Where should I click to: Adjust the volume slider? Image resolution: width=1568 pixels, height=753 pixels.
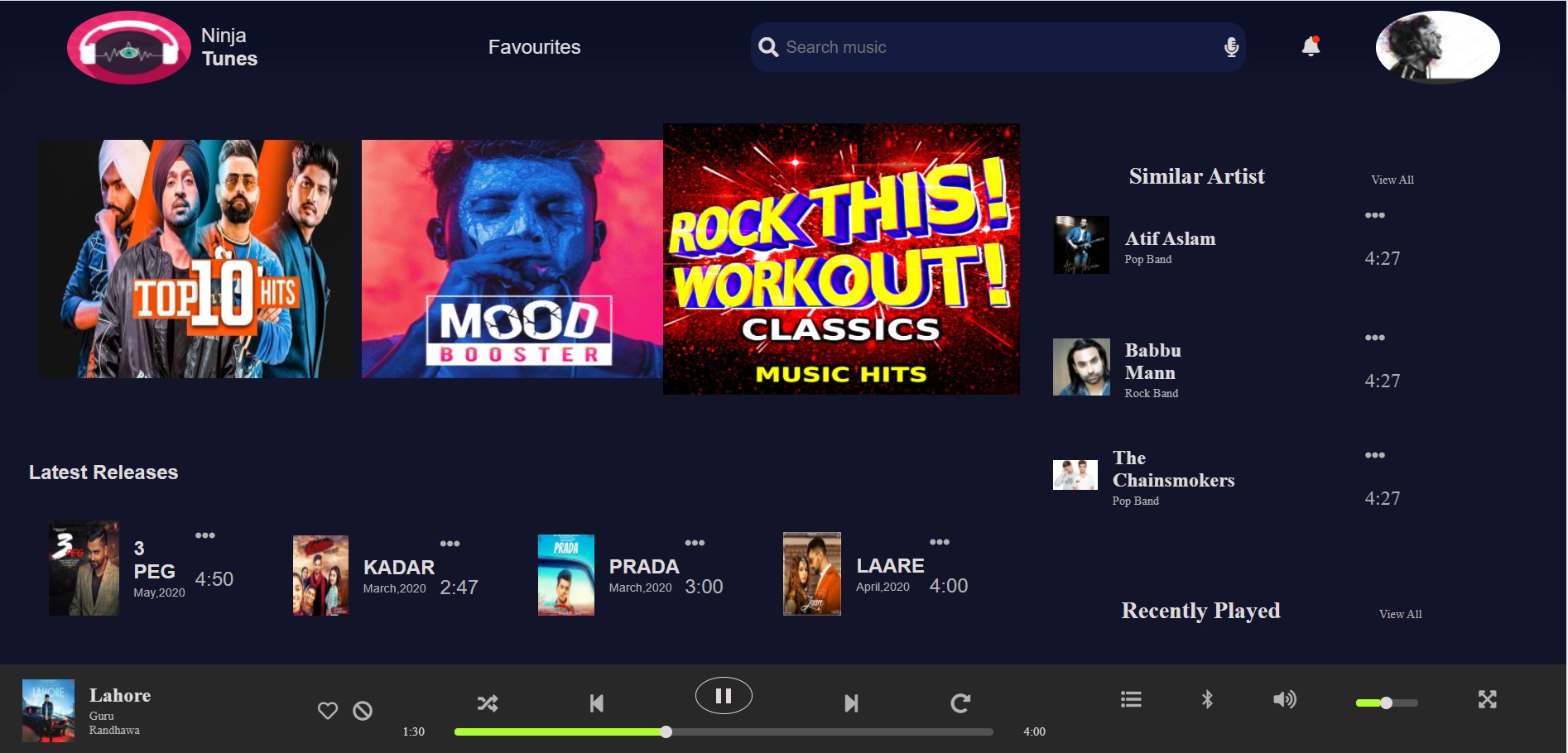[x=1387, y=703]
